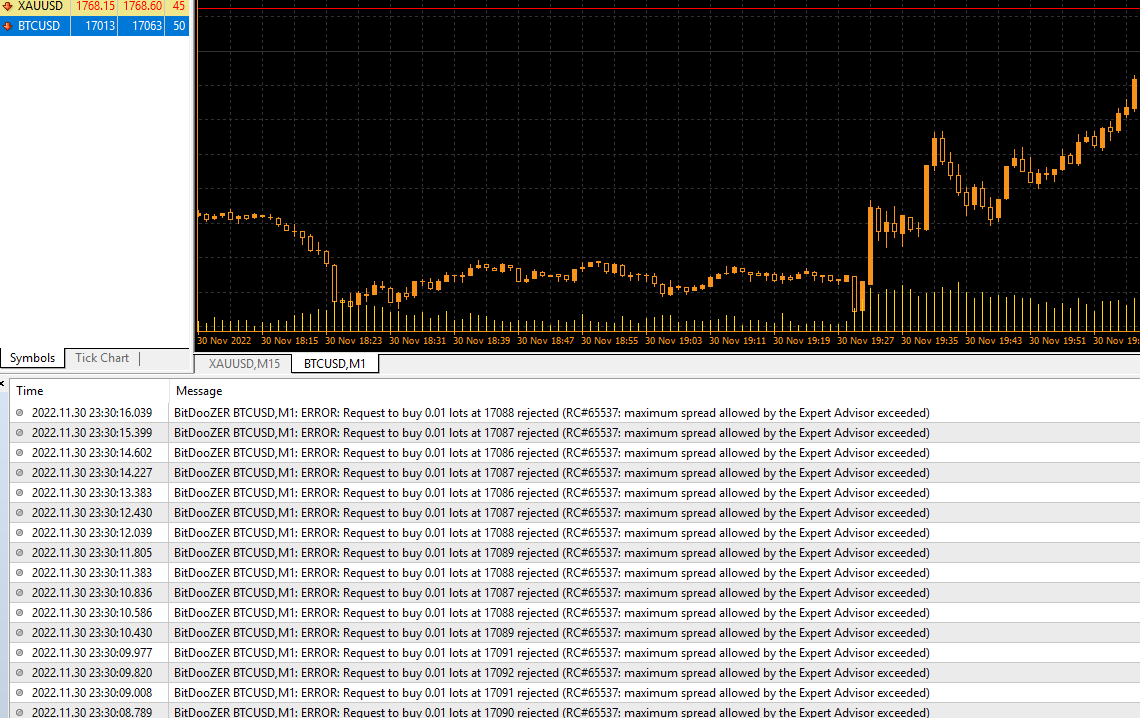This screenshot has width=1140, height=718.
Task: Click status icon of 23:30:15.399 entry
Action: [x=20, y=432]
